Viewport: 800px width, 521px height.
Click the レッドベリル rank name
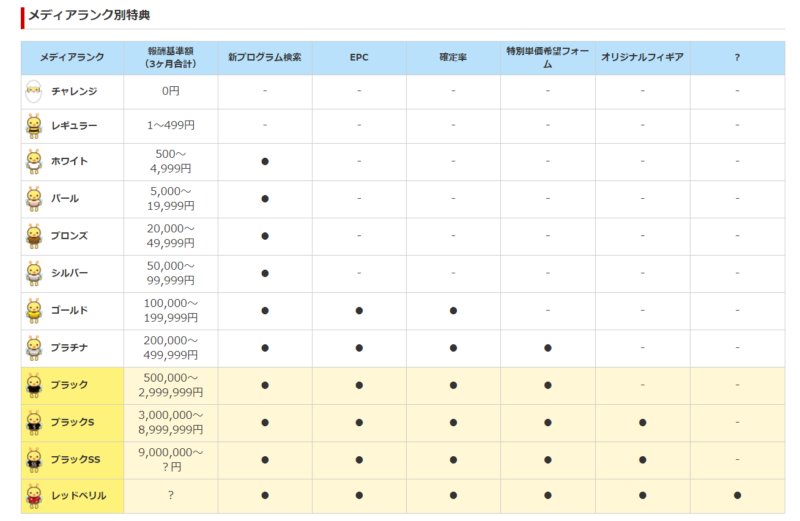pos(79,495)
